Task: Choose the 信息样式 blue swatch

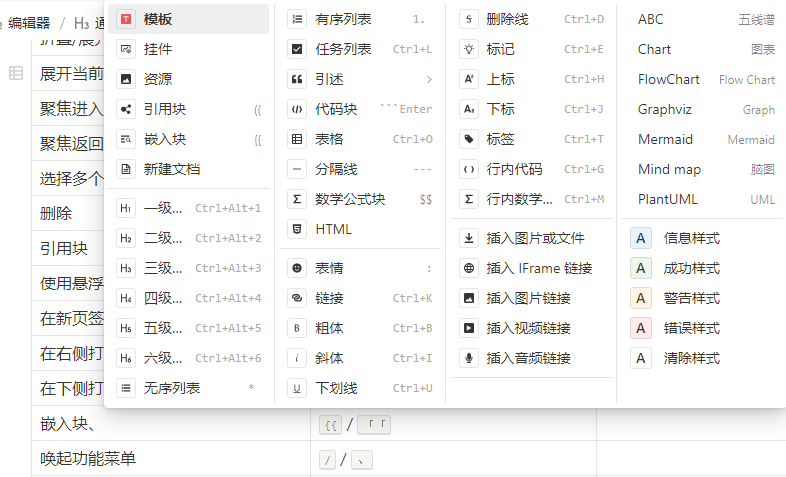Action: (x=641, y=238)
